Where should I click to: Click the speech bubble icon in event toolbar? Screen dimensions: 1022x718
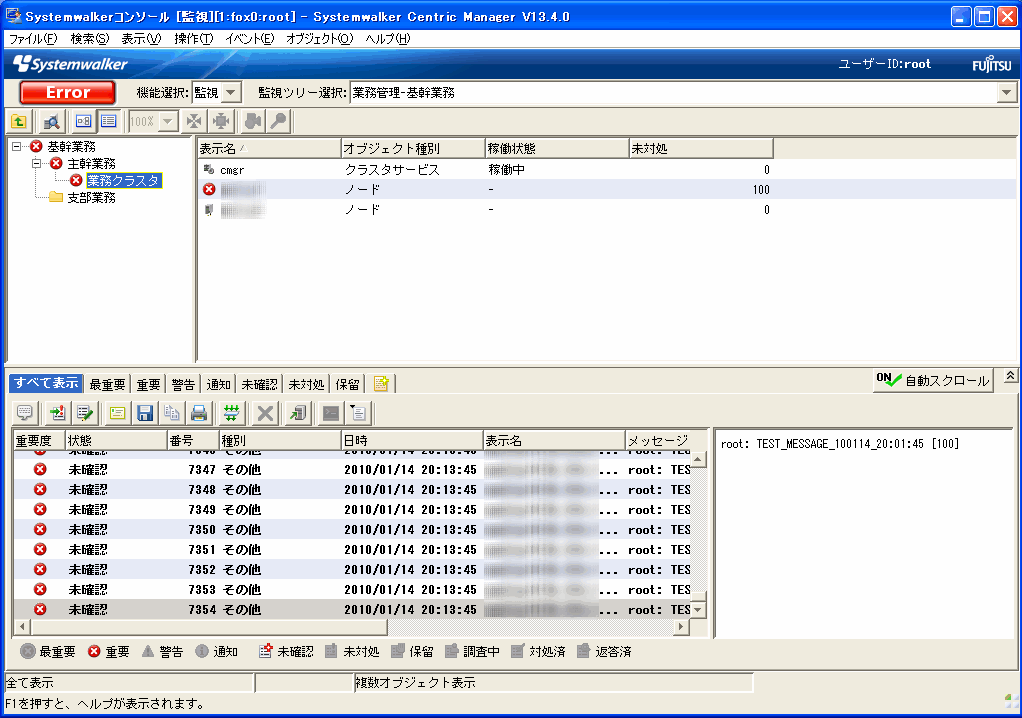pyautogui.click(x=25, y=412)
